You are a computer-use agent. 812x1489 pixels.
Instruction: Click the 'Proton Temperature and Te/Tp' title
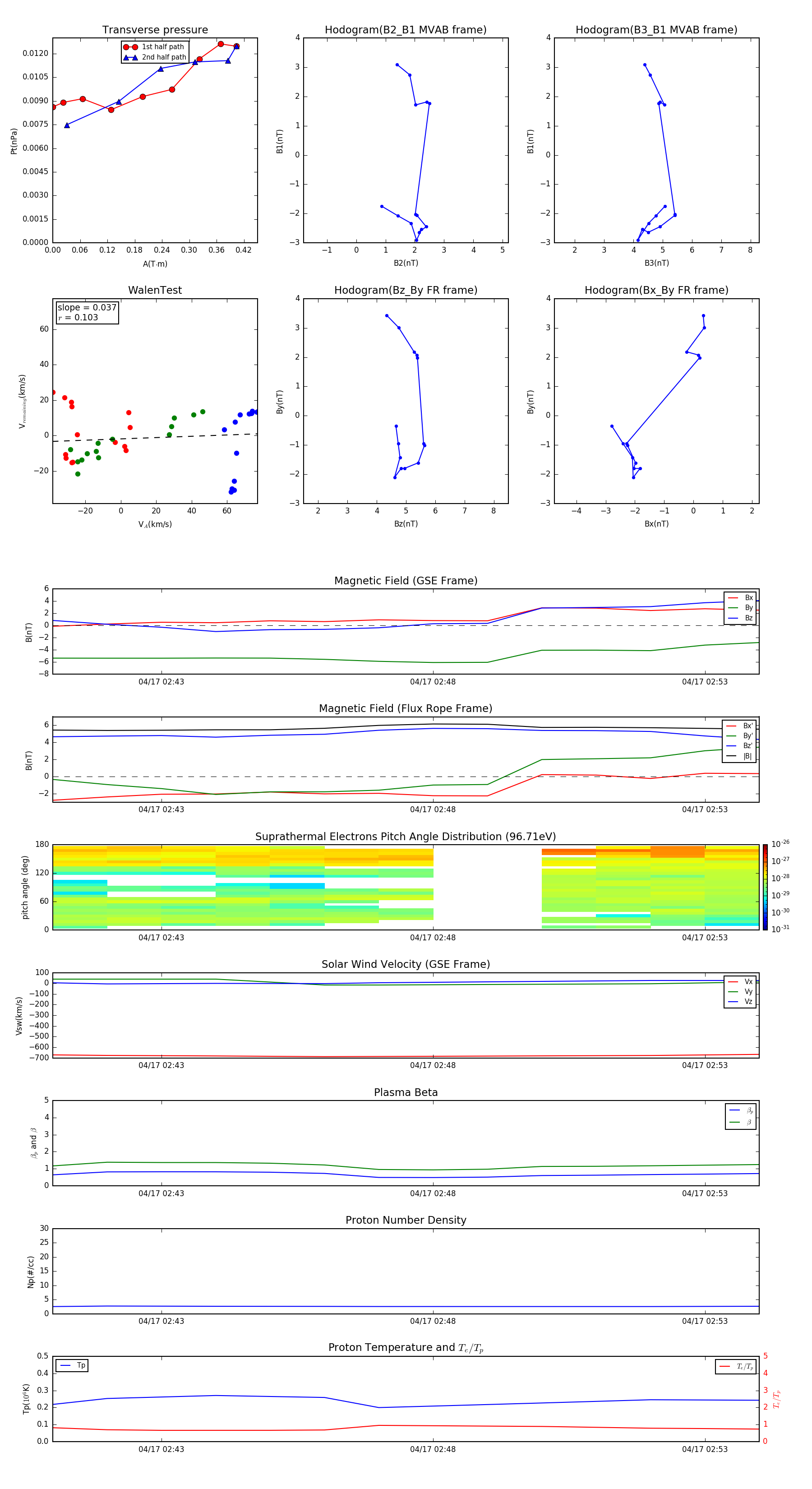(x=406, y=1348)
